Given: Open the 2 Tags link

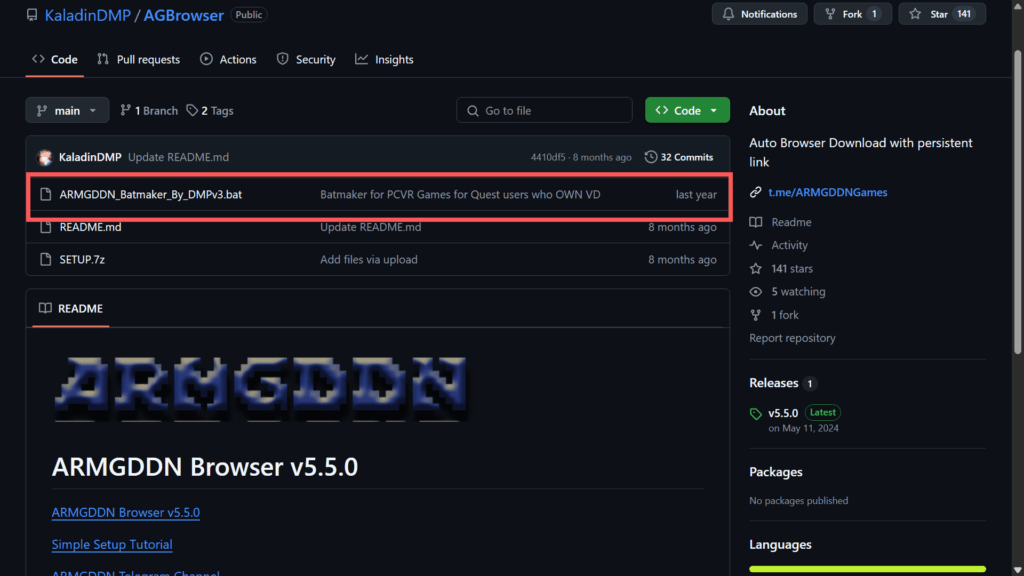Looking at the screenshot, I should (210, 111).
